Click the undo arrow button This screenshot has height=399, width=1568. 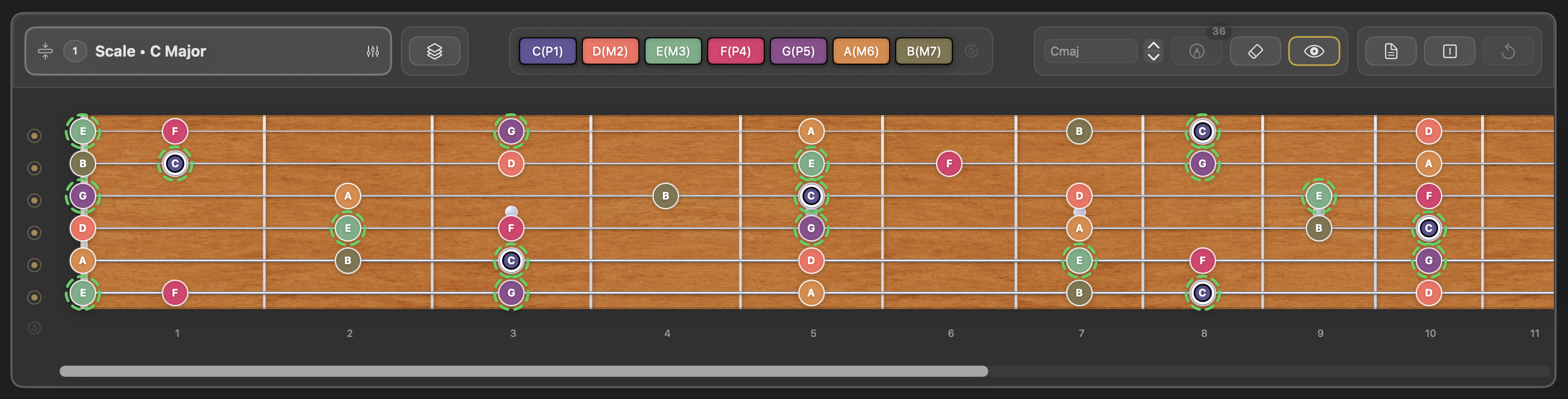(1508, 51)
